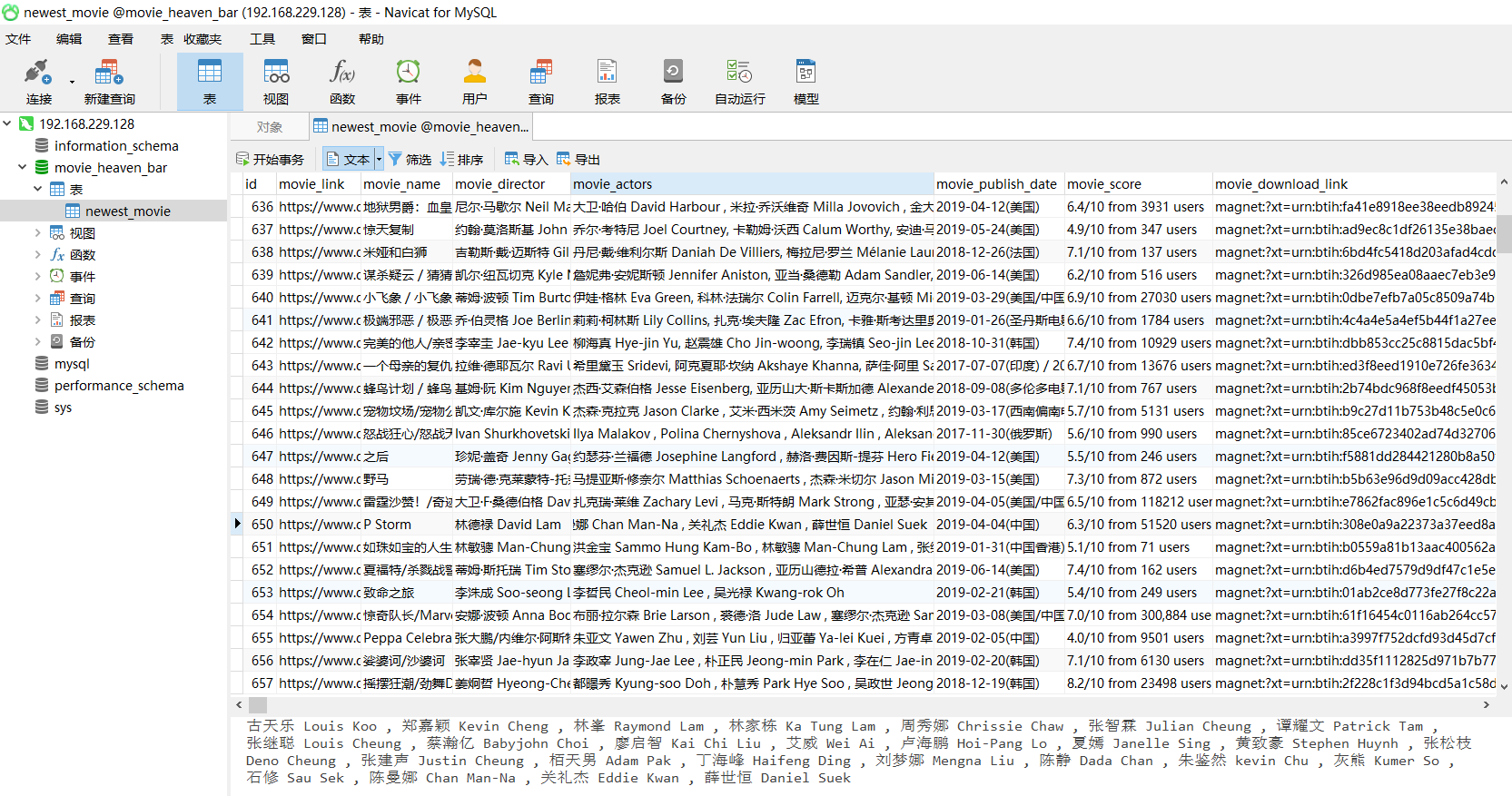Open the 视图 (View) toolbar icon
1512x796 pixels.
coord(276,81)
